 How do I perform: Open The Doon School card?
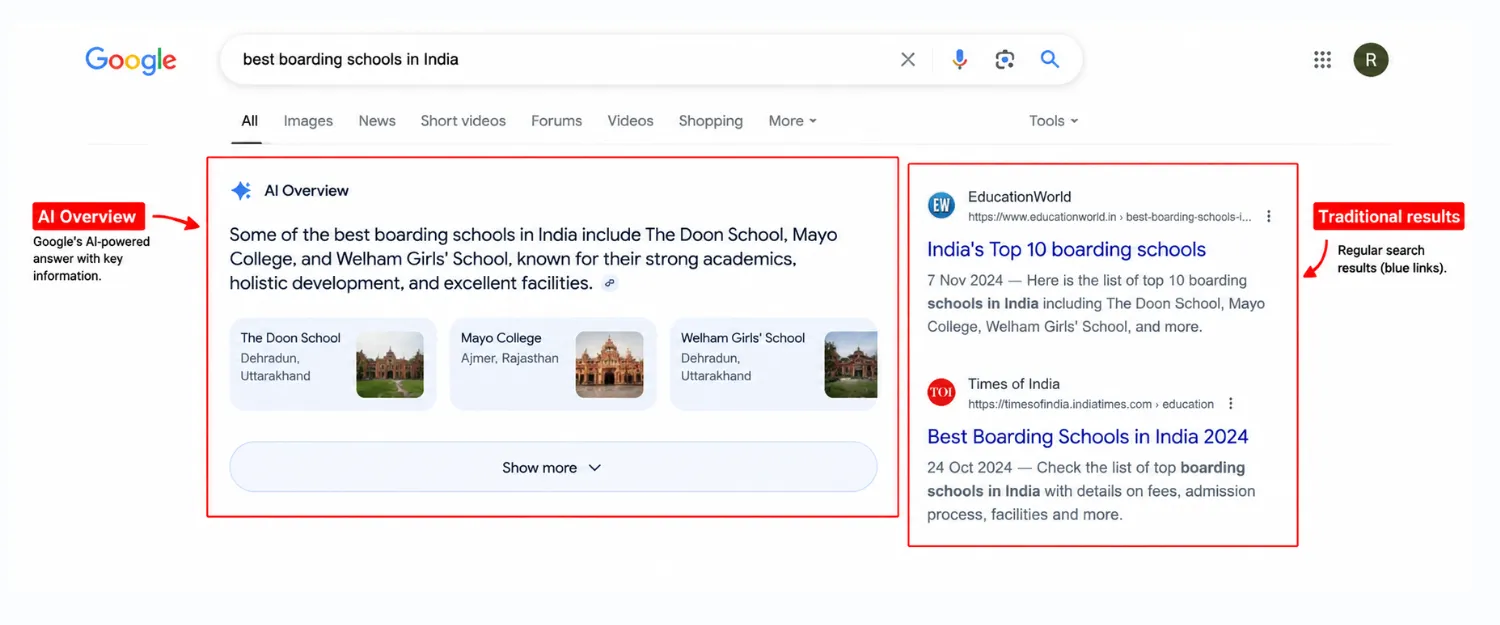(x=333, y=364)
